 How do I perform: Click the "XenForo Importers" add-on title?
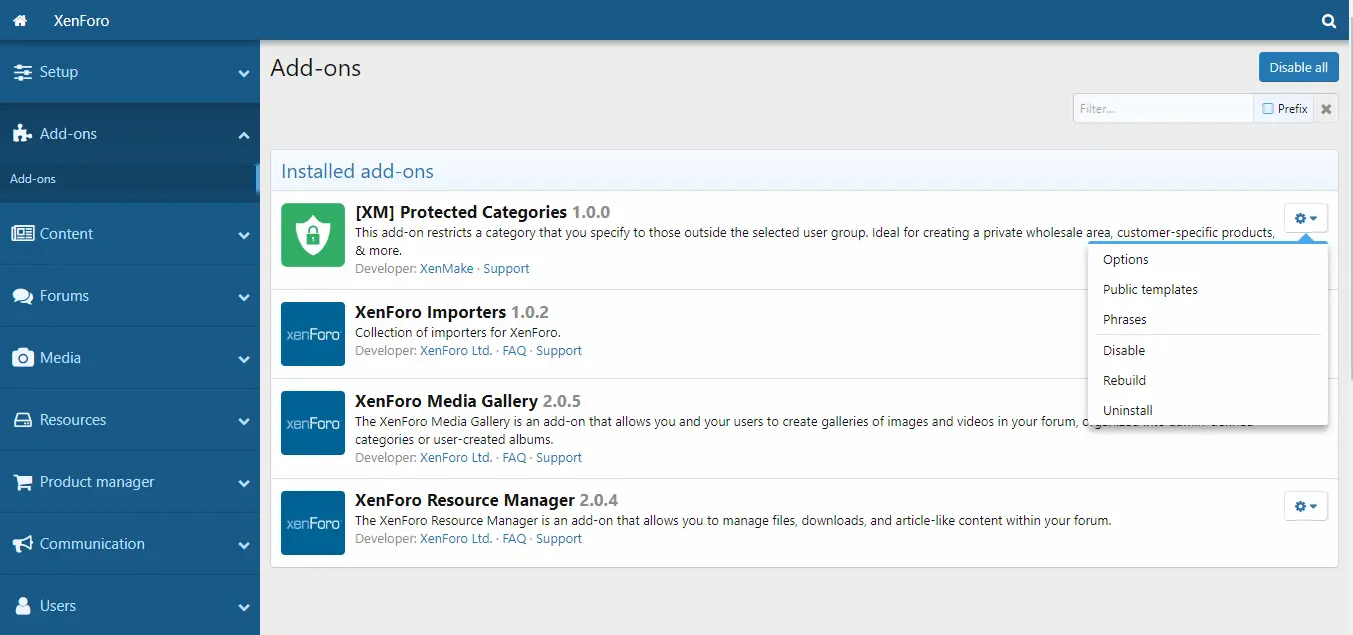pyautogui.click(x=431, y=312)
